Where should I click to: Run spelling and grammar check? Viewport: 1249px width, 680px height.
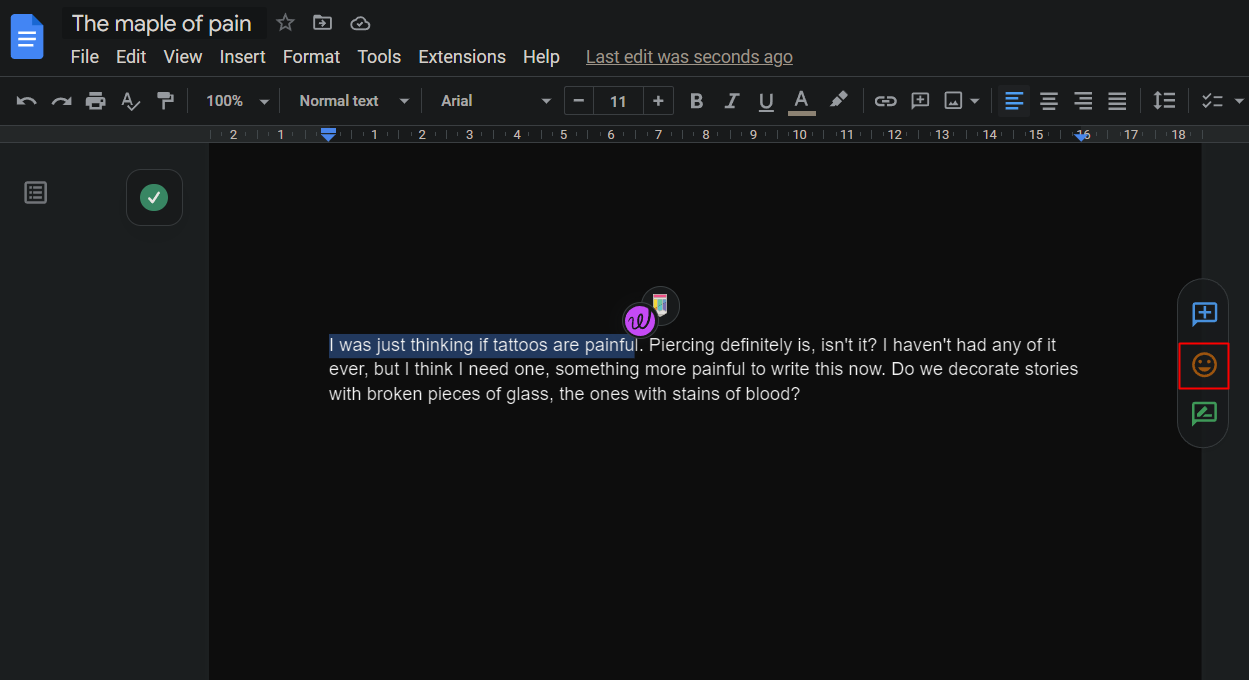(x=130, y=101)
